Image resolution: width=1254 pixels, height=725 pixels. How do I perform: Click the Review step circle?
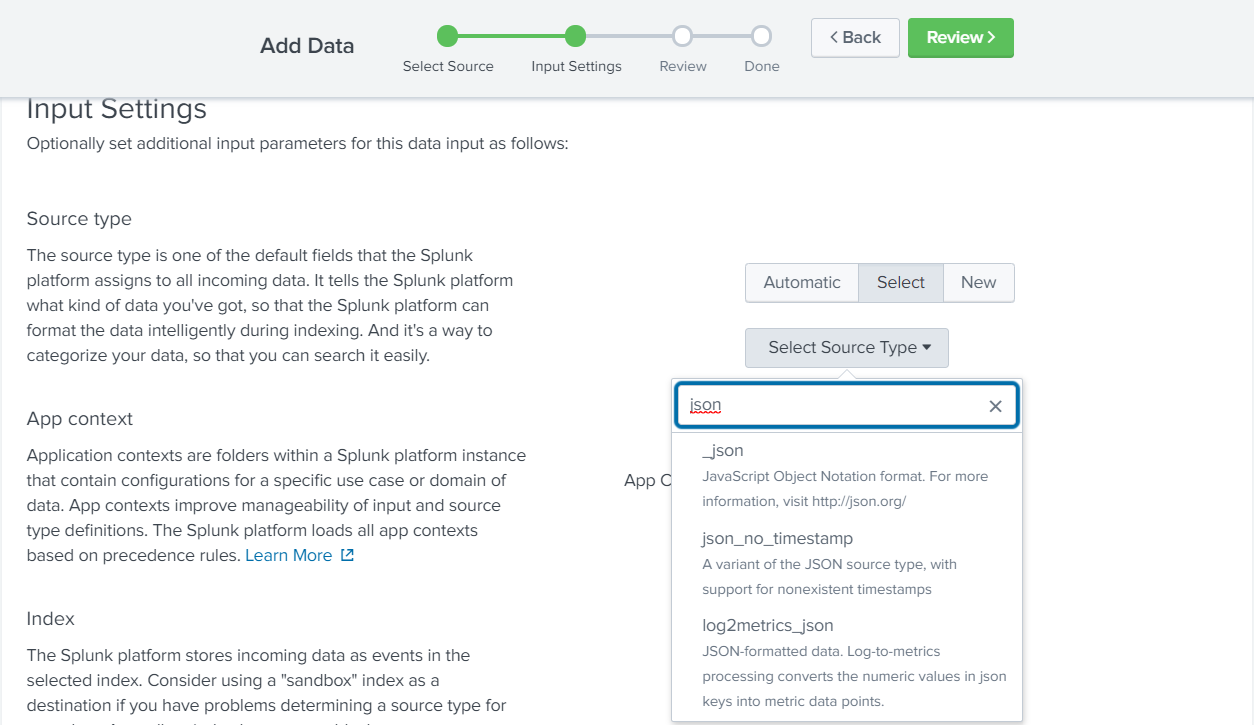[682, 37]
